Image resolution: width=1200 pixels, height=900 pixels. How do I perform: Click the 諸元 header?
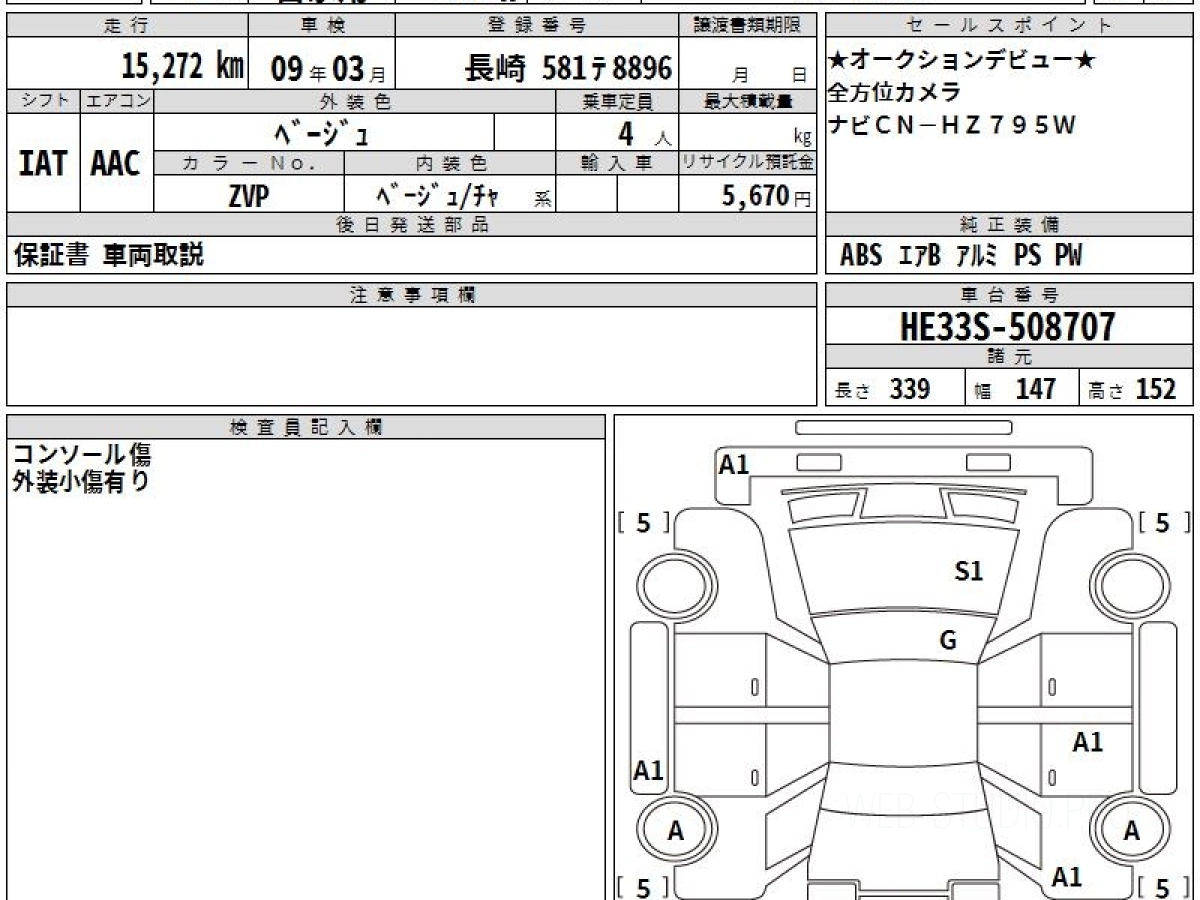[1009, 357]
